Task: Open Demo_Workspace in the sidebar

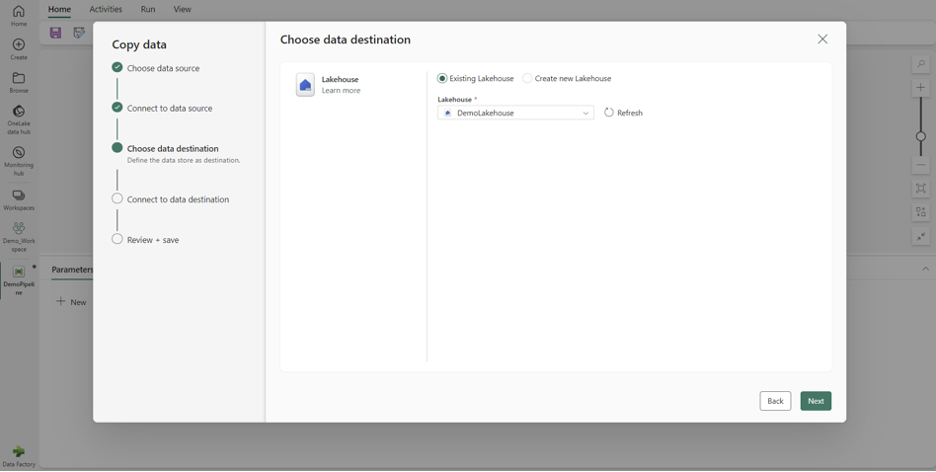Action: click(19, 237)
